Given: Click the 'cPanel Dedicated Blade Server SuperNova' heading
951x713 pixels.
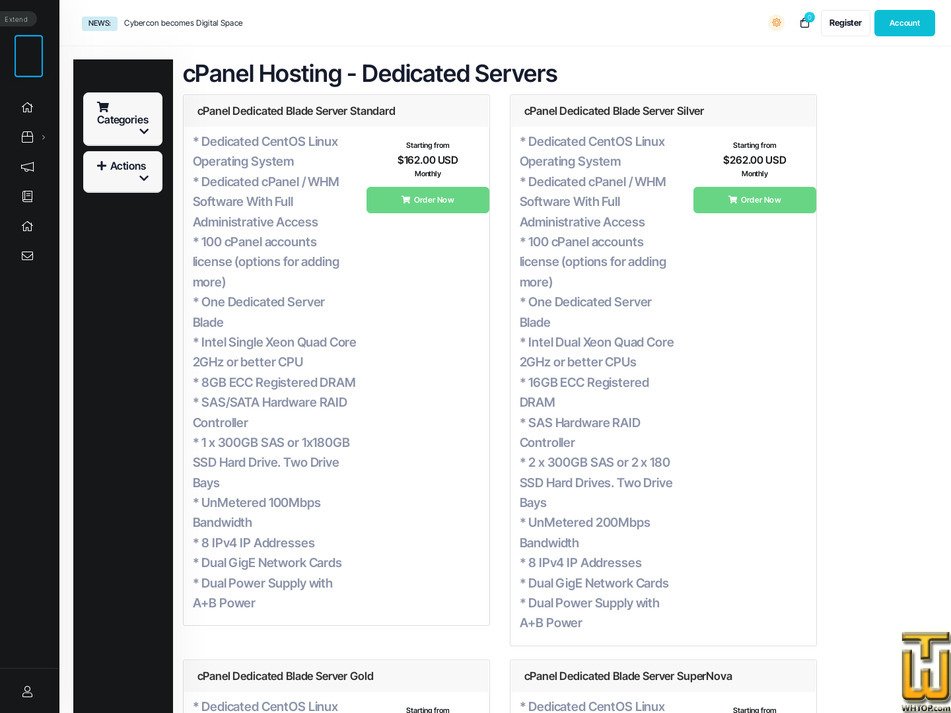Looking at the screenshot, I should (x=628, y=676).
